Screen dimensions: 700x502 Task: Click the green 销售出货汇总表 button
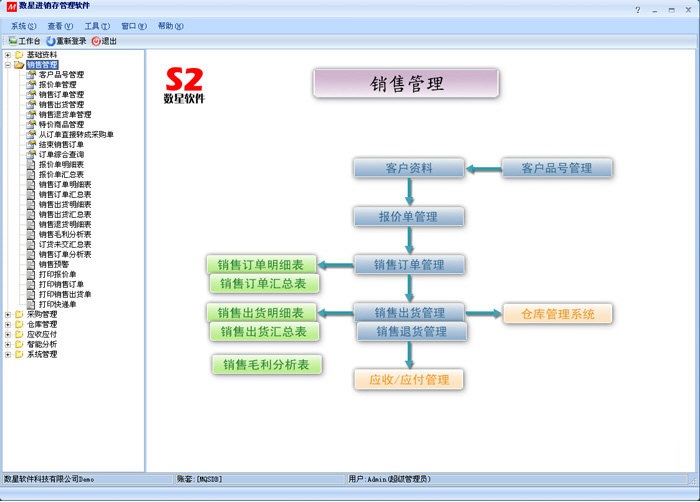[x=264, y=331]
